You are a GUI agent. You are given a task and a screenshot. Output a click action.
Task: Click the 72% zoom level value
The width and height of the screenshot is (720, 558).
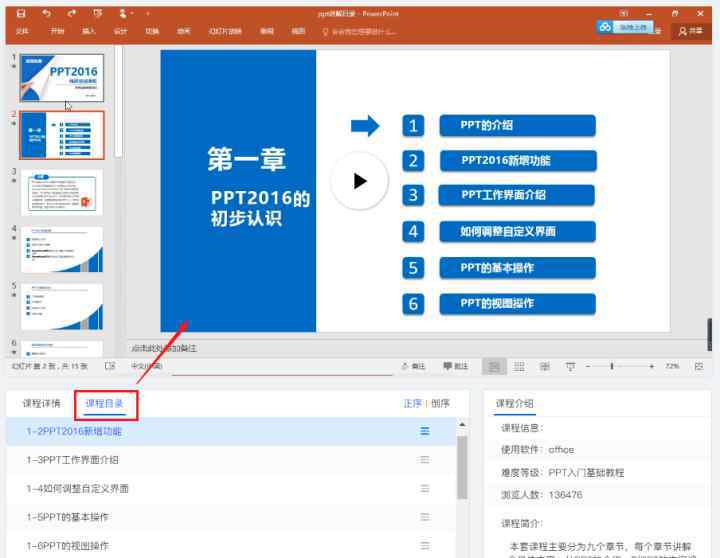(672, 366)
